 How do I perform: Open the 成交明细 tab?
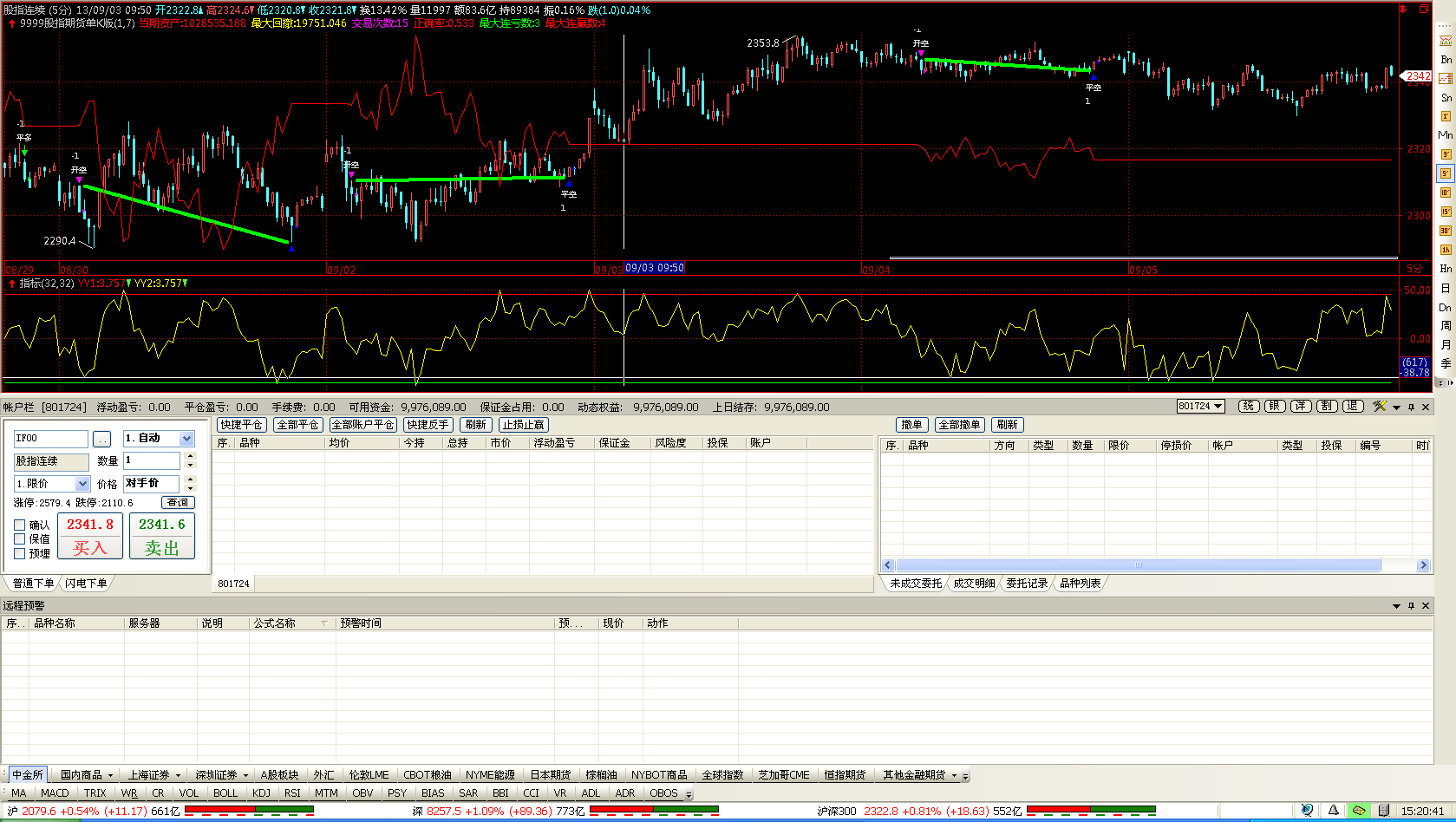pos(974,584)
